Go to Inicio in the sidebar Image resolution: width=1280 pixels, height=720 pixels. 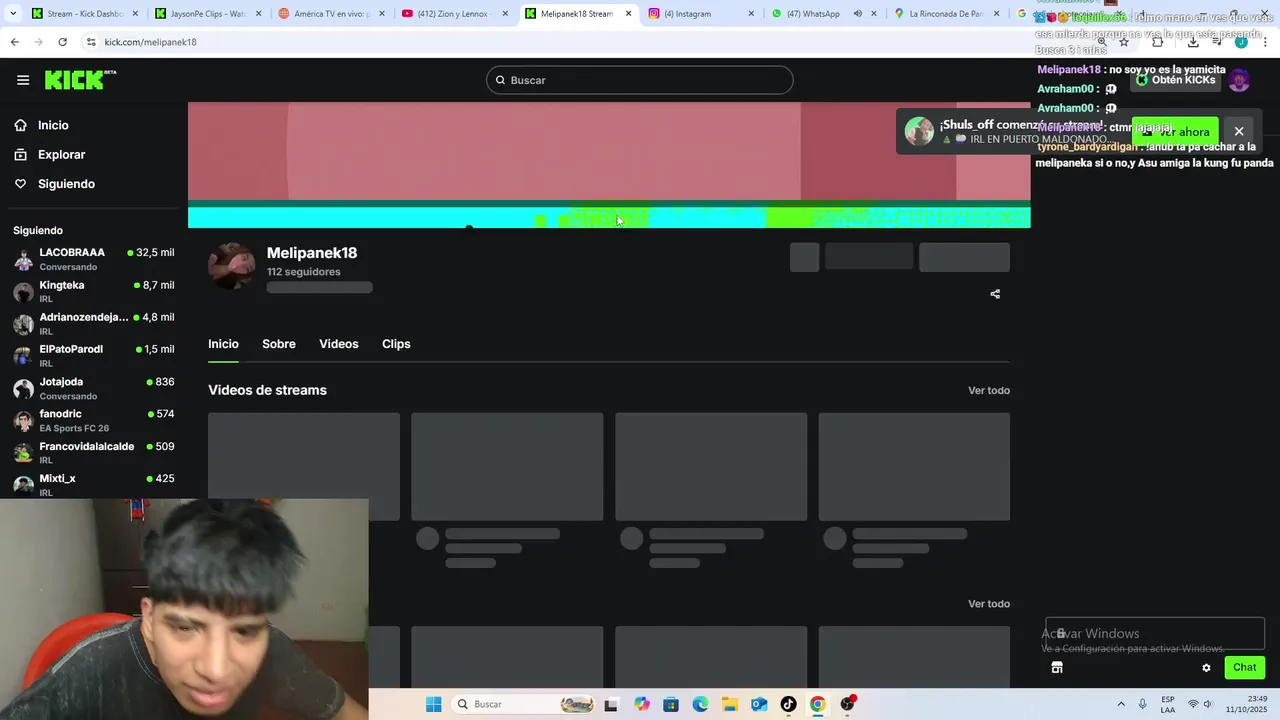point(53,125)
